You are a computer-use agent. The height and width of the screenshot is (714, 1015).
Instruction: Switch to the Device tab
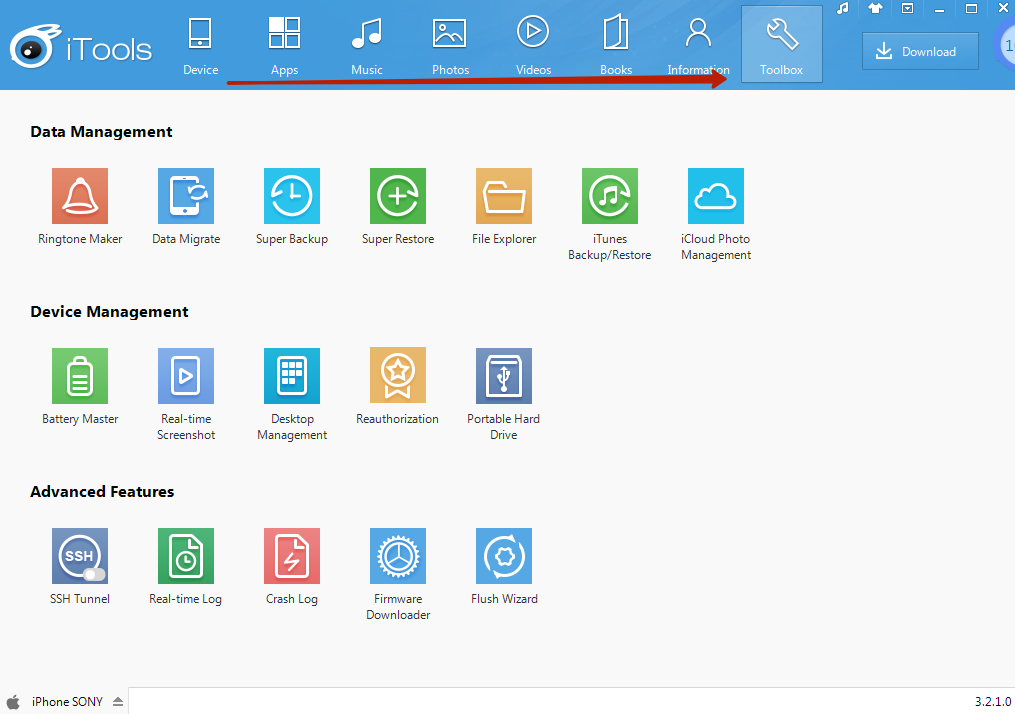(200, 46)
